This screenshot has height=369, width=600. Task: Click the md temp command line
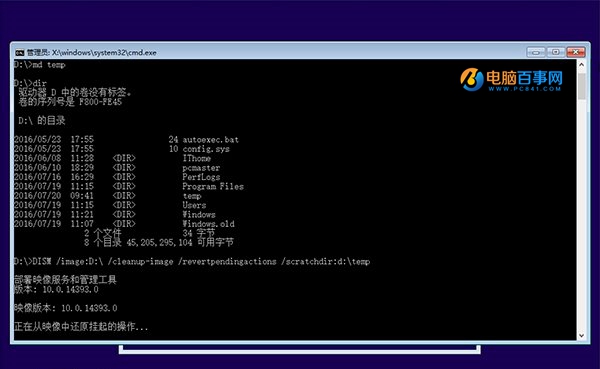click(x=39, y=65)
